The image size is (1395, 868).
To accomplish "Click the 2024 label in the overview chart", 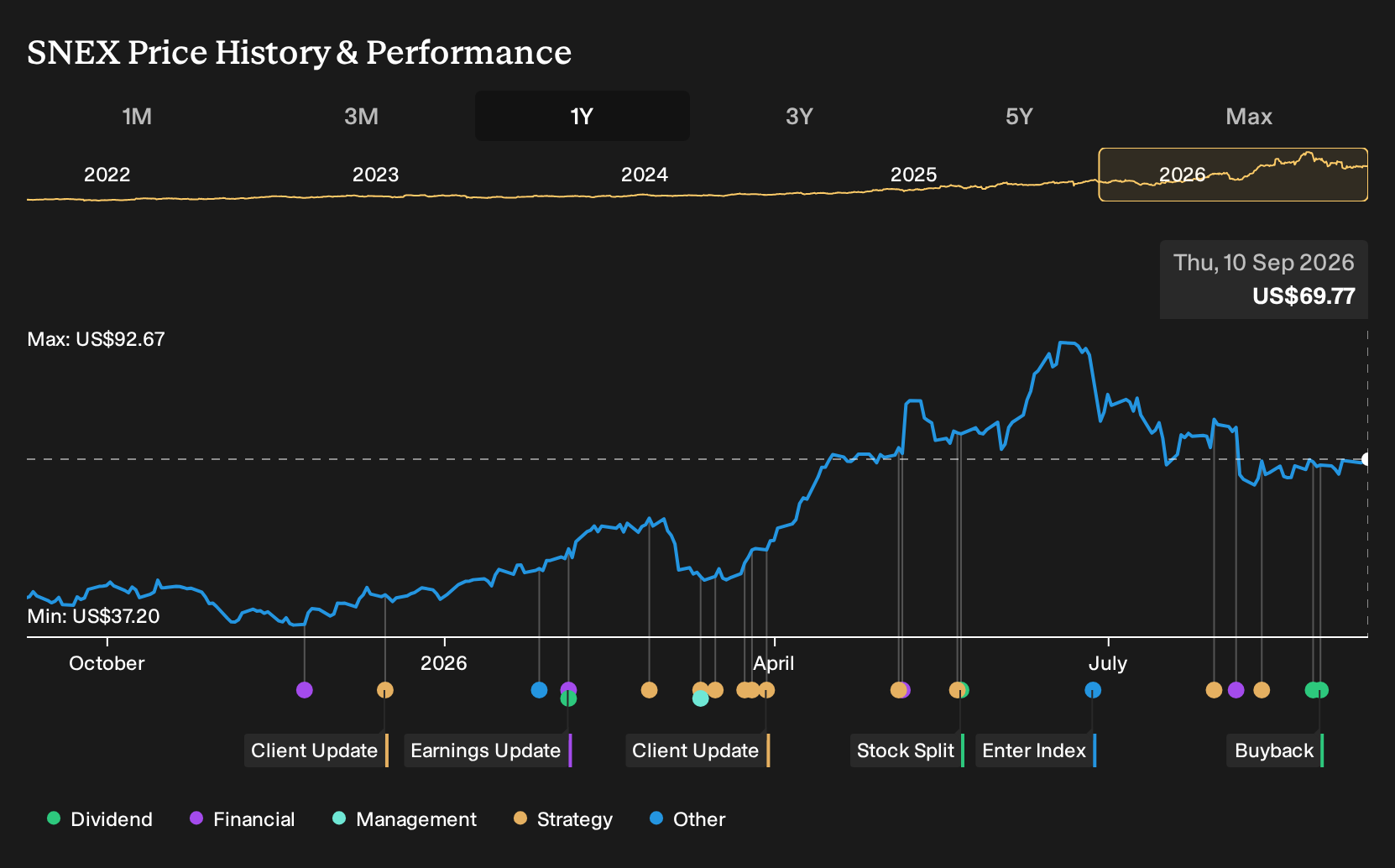I will [x=645, y=175].
